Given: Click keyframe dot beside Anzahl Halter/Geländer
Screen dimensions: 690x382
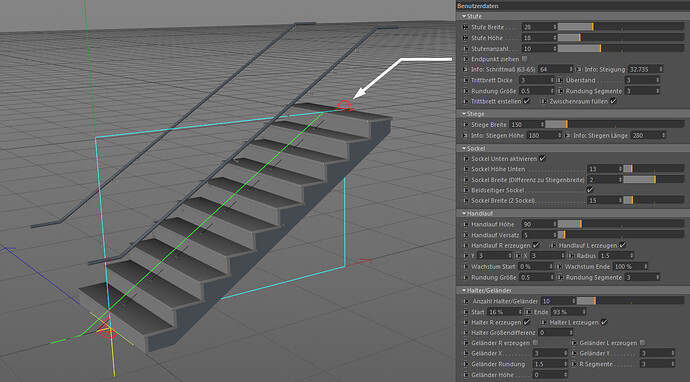Looking at the screenshot, I should pyautogui.click(x=466, y=301).
